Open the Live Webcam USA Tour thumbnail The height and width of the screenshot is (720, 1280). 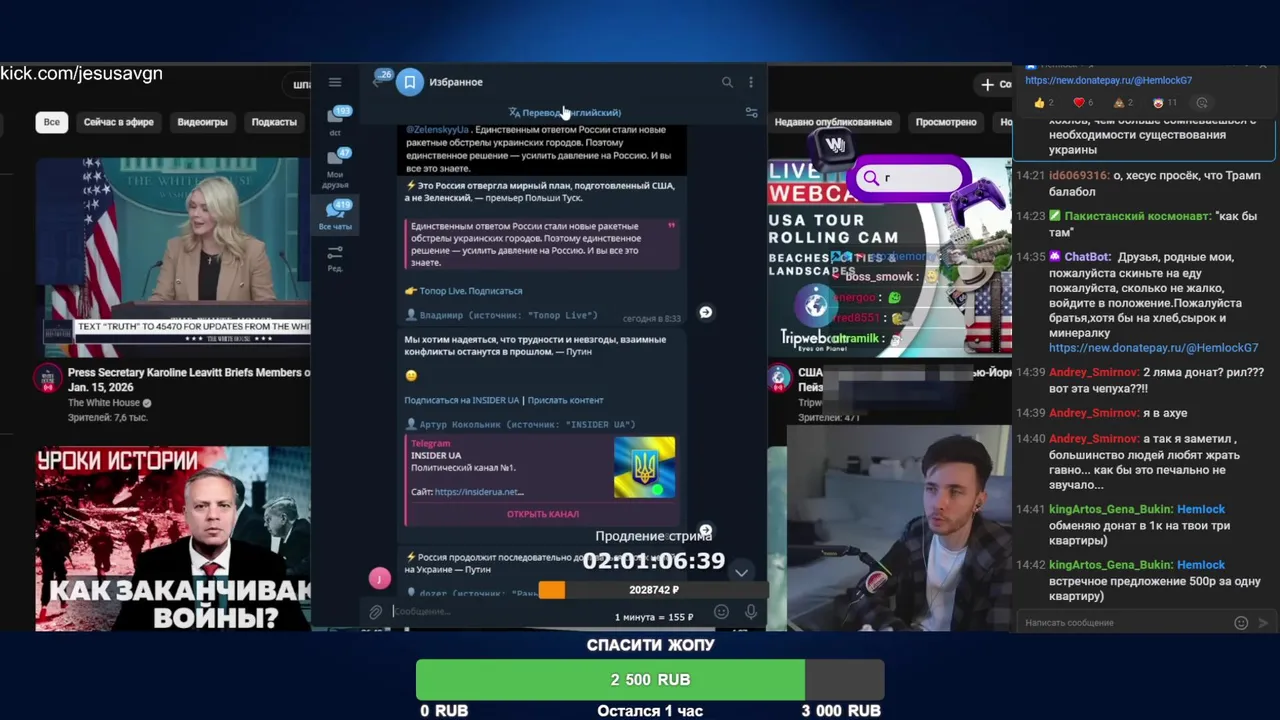click(889, 256)
